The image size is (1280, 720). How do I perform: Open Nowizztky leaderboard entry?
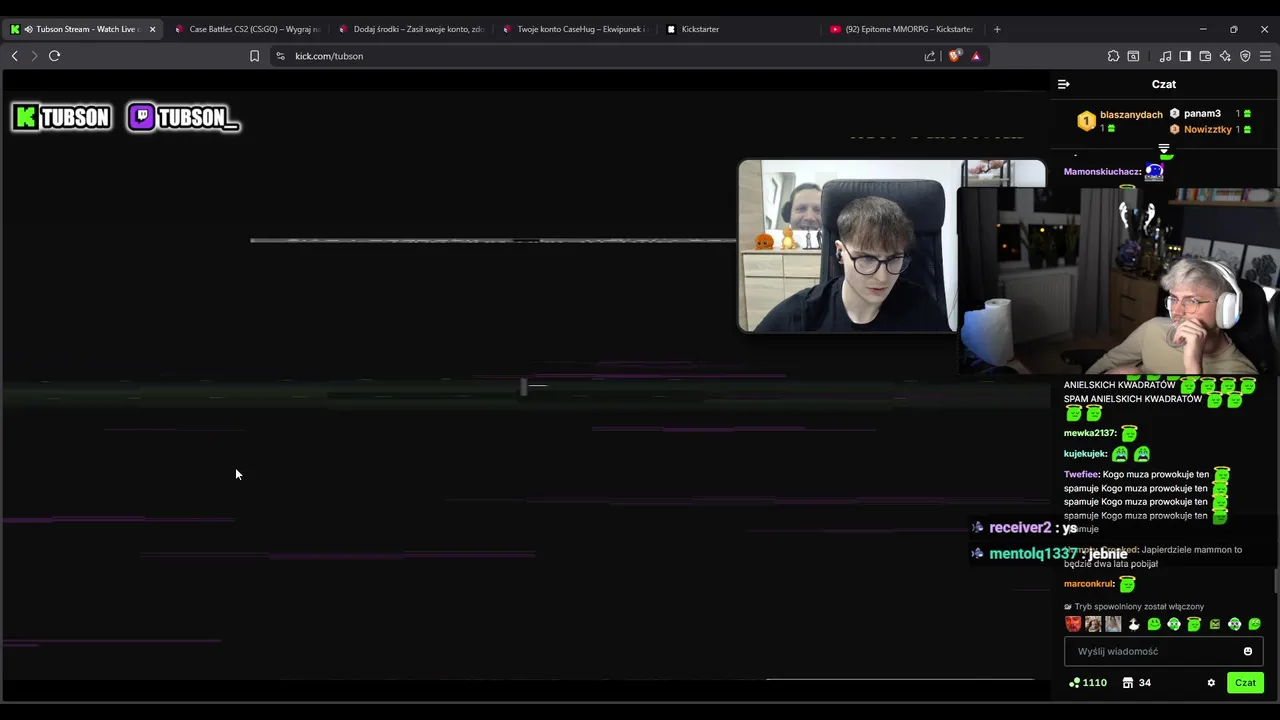pos(1211,129)
